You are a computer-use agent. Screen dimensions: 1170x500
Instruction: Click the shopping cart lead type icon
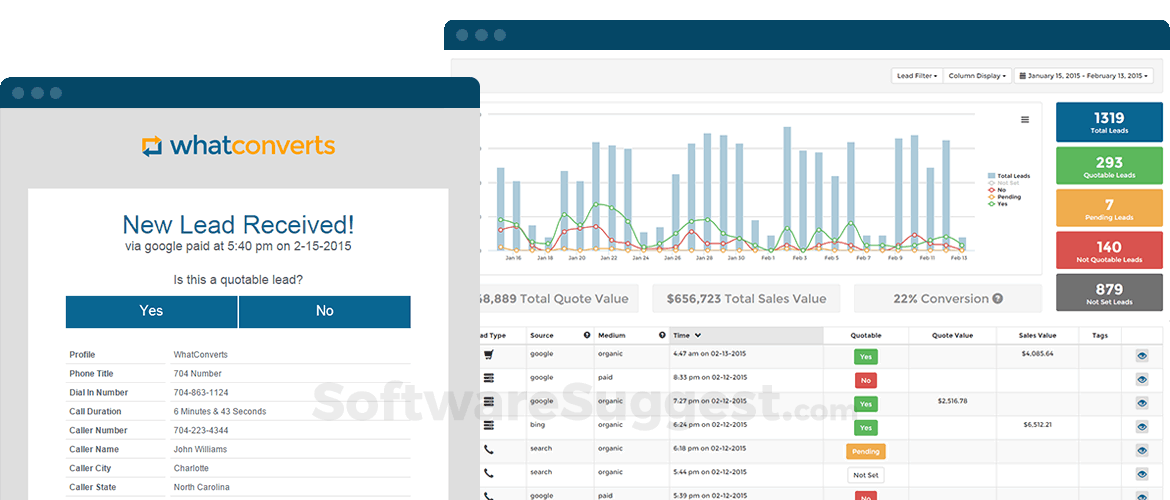click(489, 355)
